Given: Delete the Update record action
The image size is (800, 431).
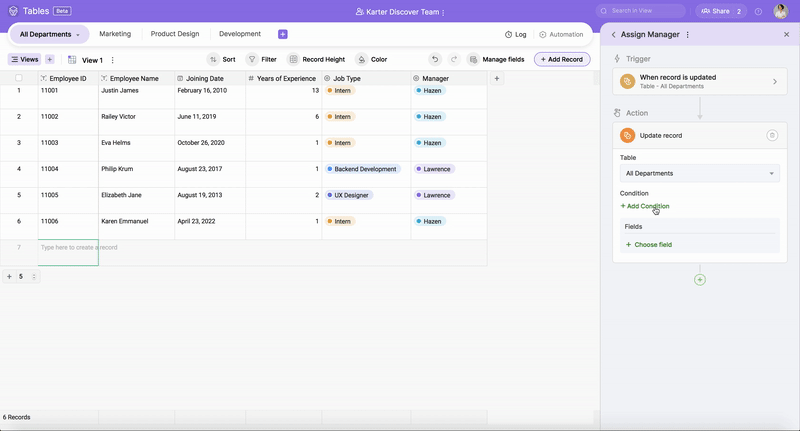Looking at the screenshot, I should (x=772, y=136).
